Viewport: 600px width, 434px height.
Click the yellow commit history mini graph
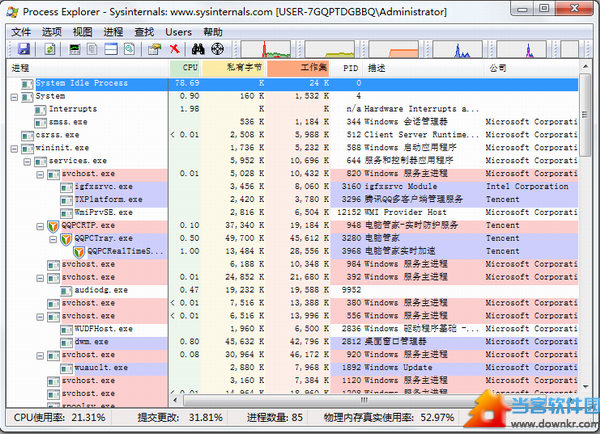pos(330,49)
